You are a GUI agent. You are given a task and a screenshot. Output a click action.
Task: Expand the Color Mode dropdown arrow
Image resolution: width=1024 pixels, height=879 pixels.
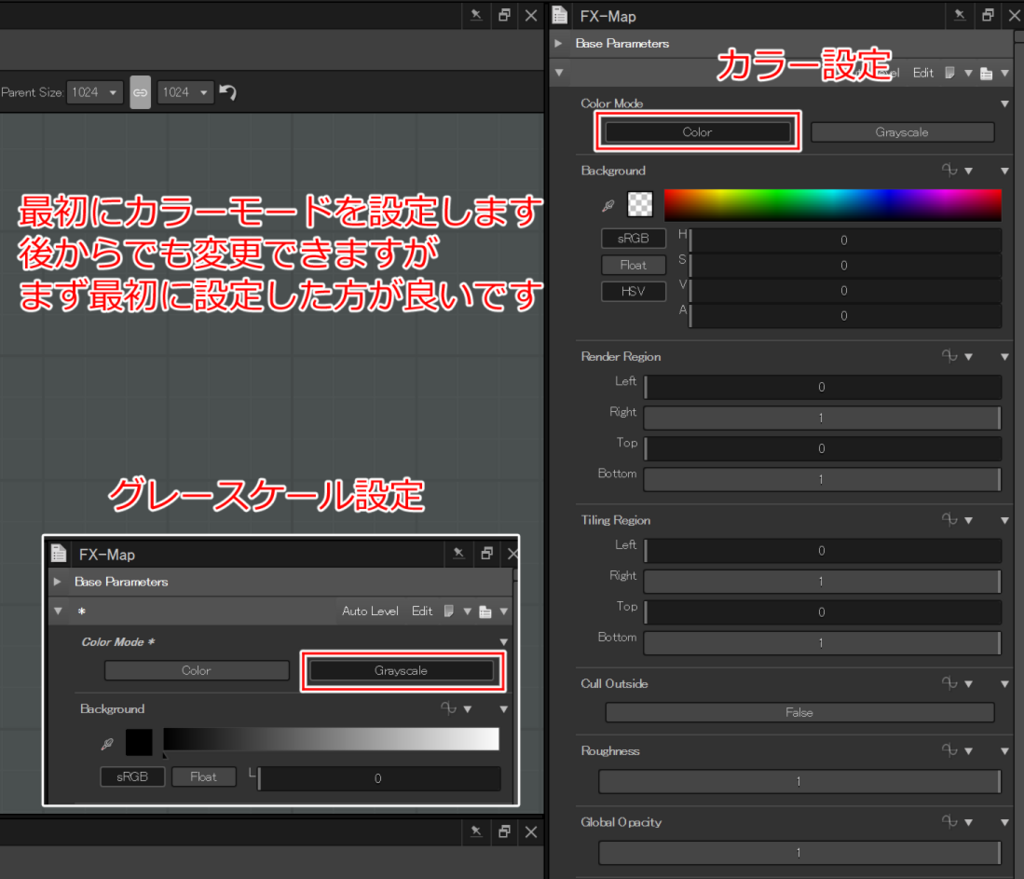click(1004, 102)
